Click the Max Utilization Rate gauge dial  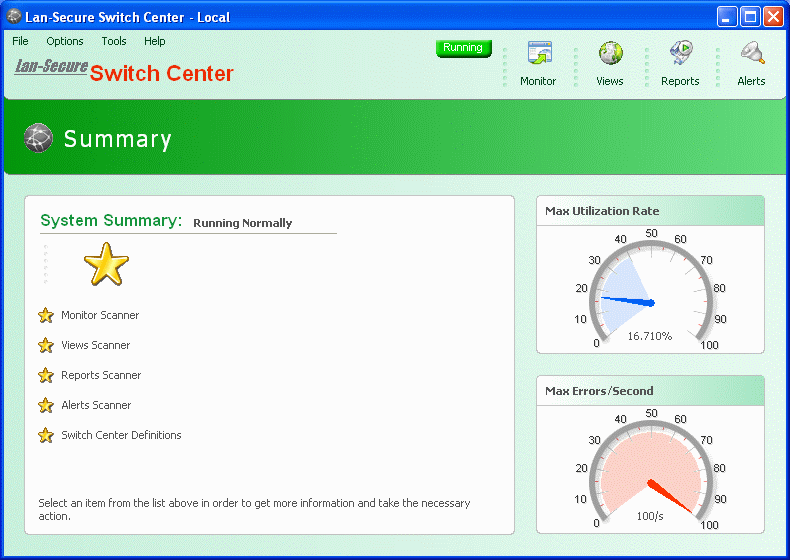(651, 291)
